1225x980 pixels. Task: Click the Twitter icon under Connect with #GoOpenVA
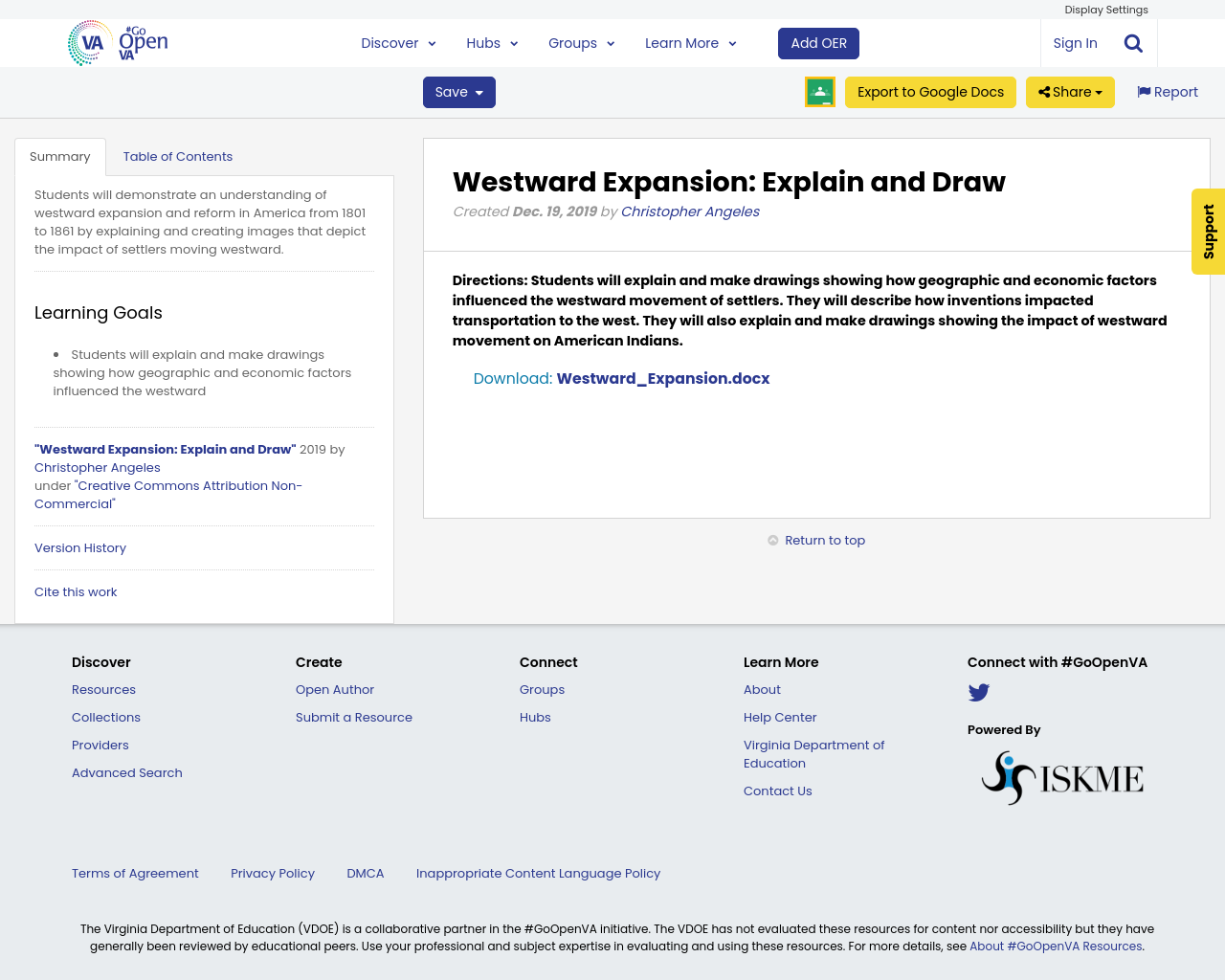[x=978, y=691]
